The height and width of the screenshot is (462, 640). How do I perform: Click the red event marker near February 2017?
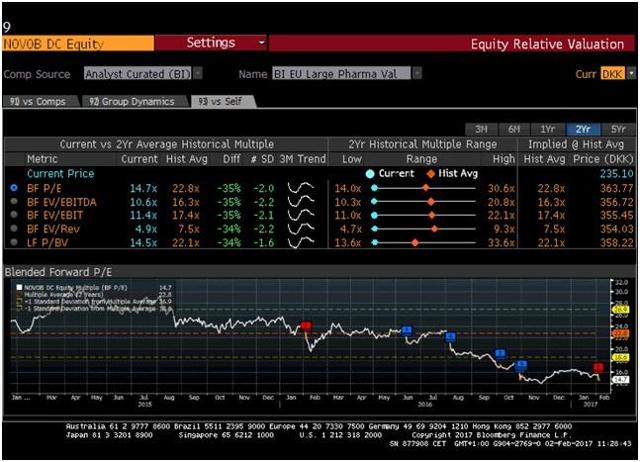tap(598, 367)
